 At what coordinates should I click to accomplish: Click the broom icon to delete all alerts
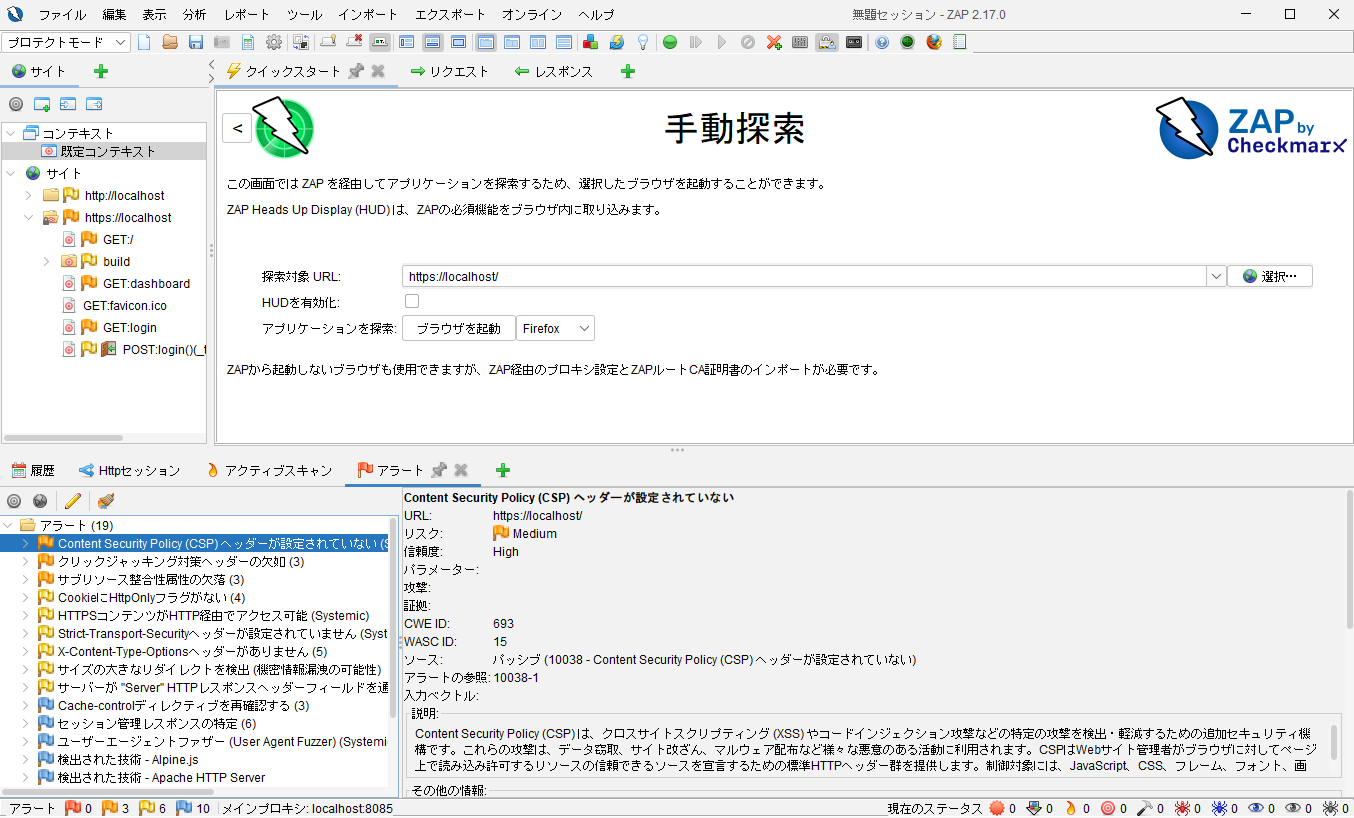pos(106,501)
